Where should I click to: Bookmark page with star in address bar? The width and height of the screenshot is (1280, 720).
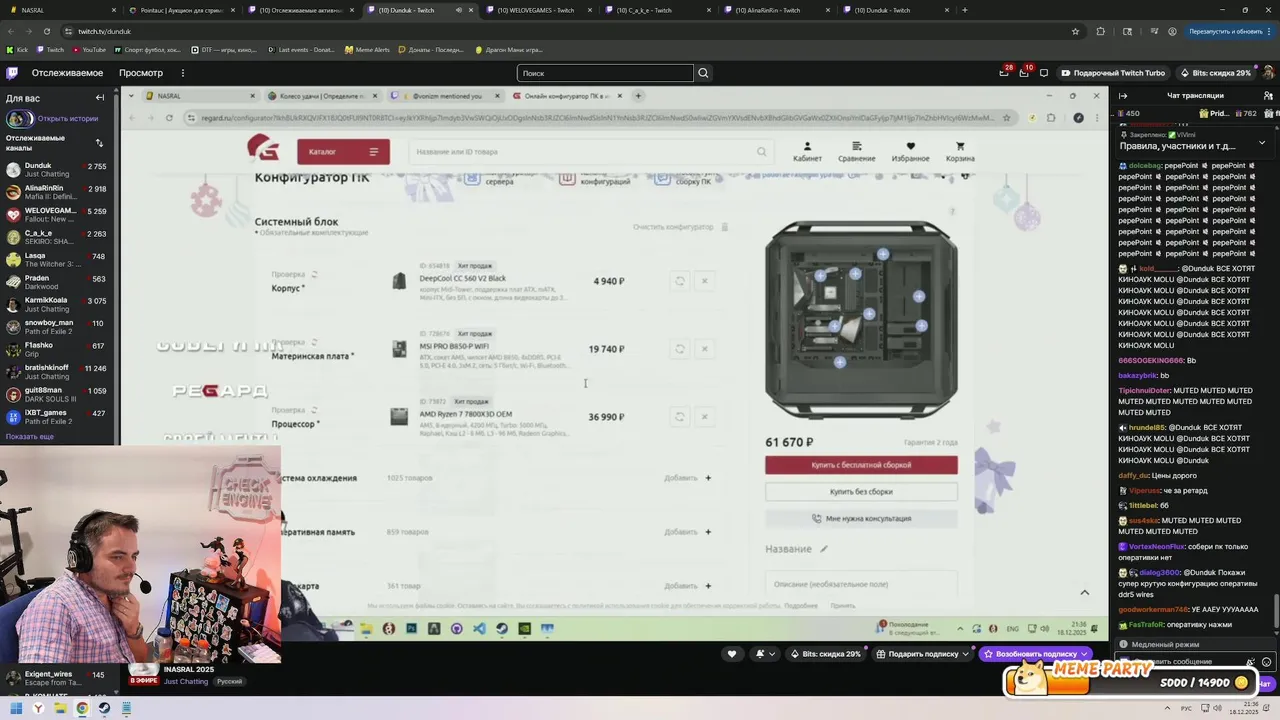point(1075,31)
